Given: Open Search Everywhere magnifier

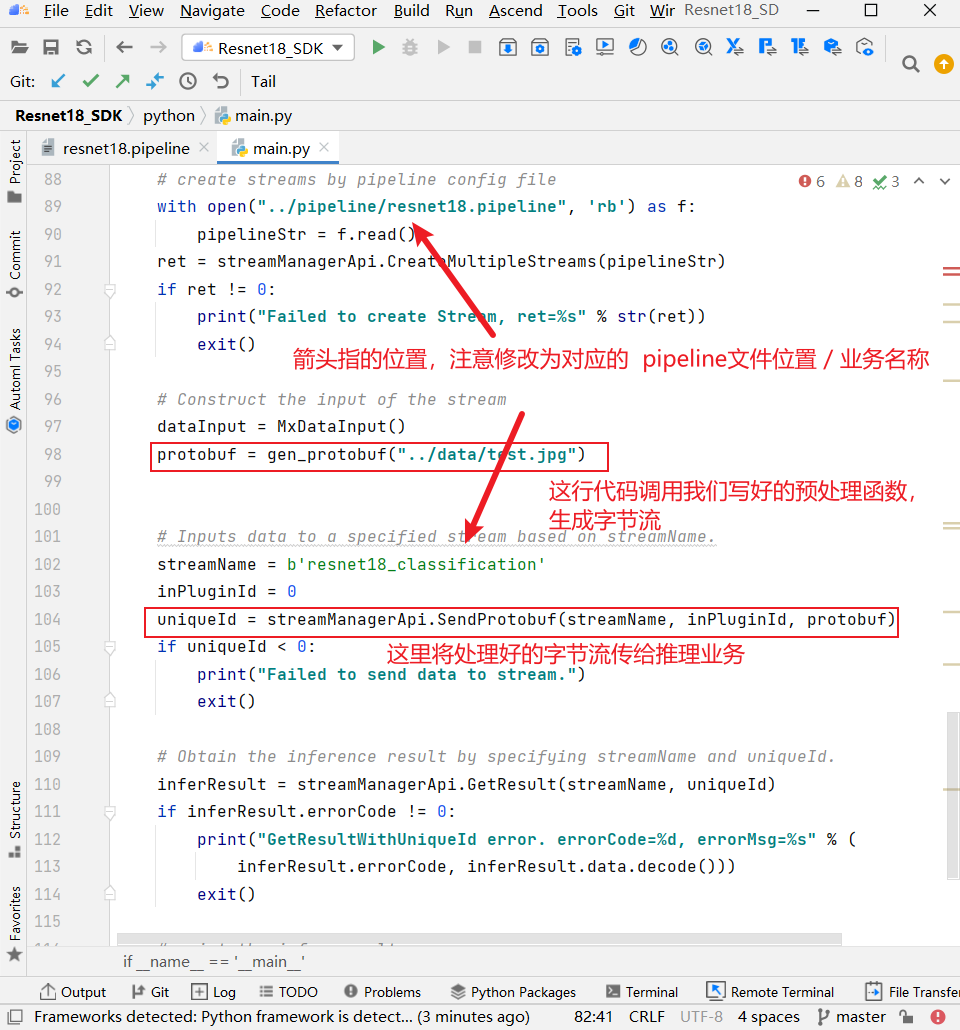Looking at the screenshot, I should tap(911, 64).
